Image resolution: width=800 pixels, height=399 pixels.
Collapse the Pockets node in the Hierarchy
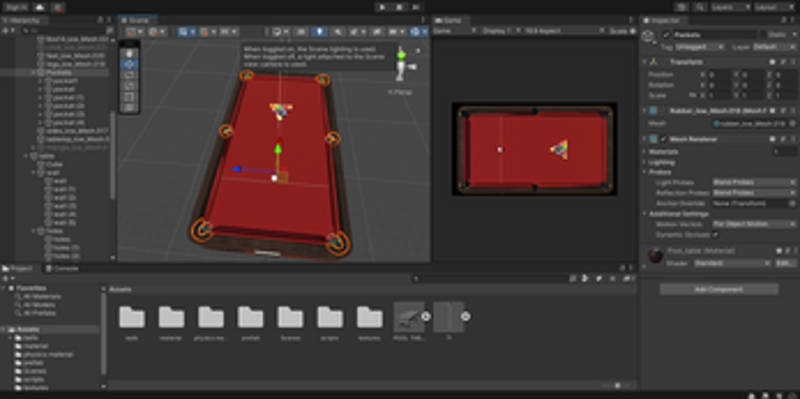coord(33,72)
